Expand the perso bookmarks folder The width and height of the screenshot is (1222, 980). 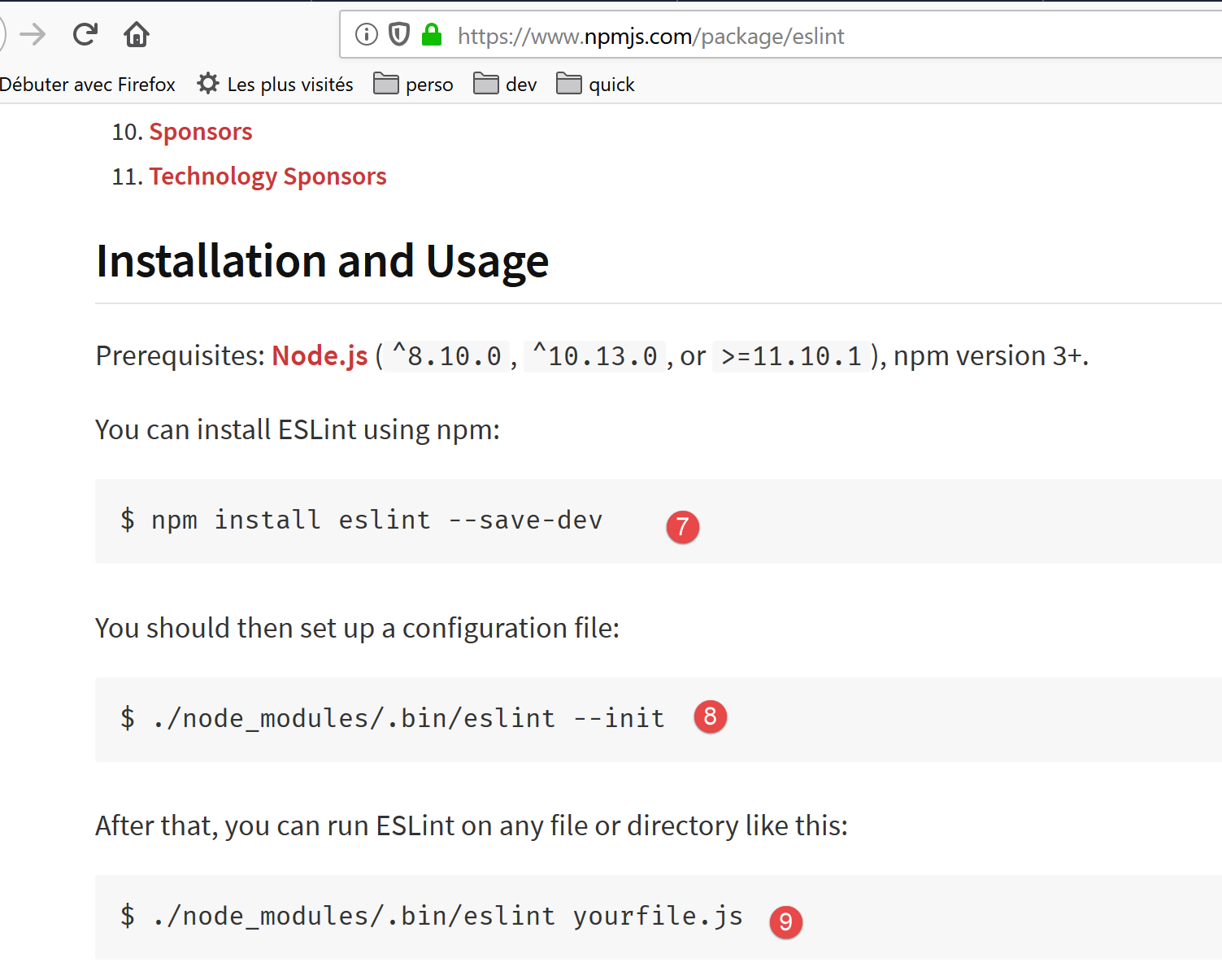tap(413, 85)
